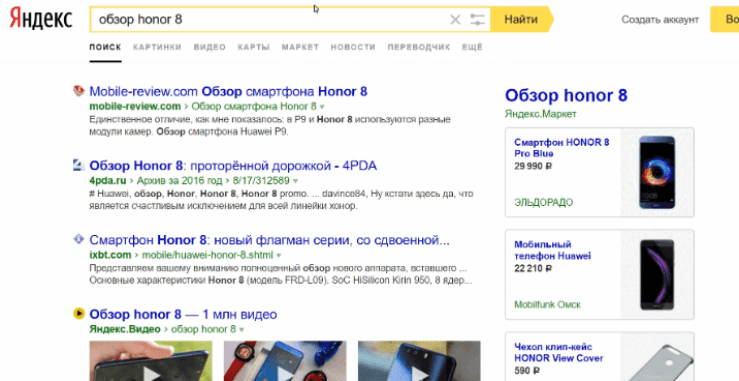Screen dimensions: 739x381
Task: Click the Создать аккаунт link
Action: [660, 19]
